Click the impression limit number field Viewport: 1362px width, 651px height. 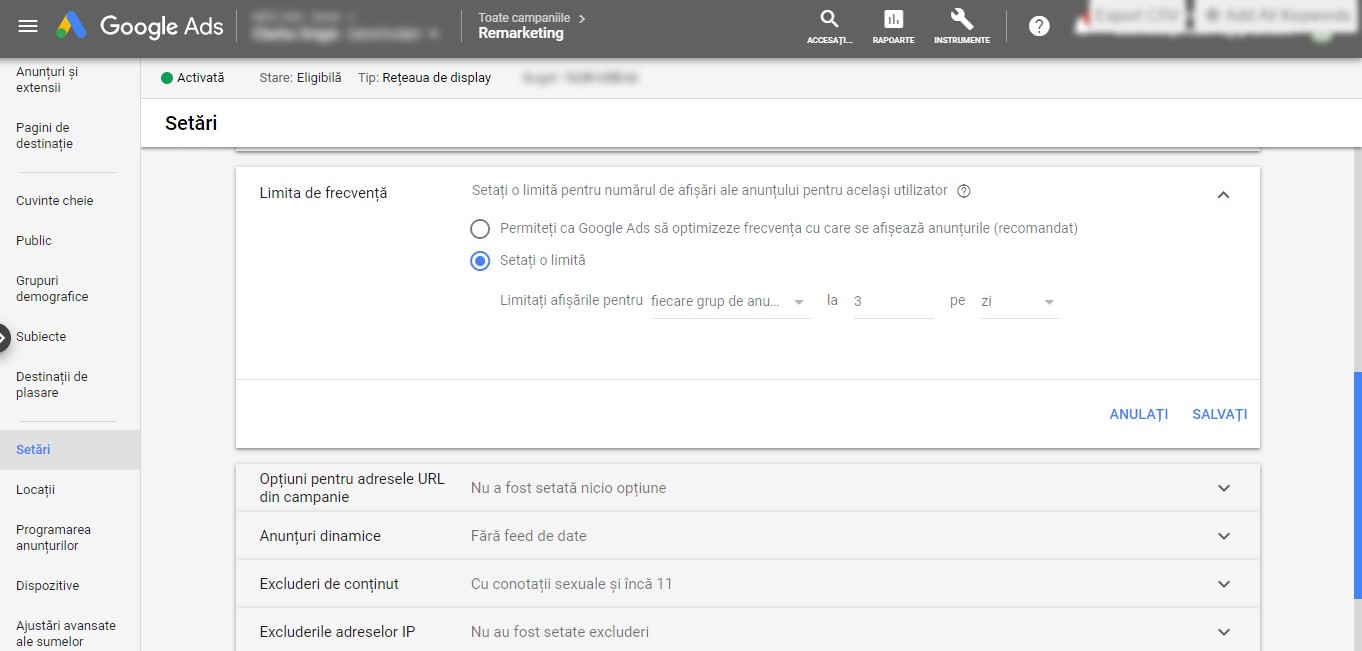tap(892, 301)
